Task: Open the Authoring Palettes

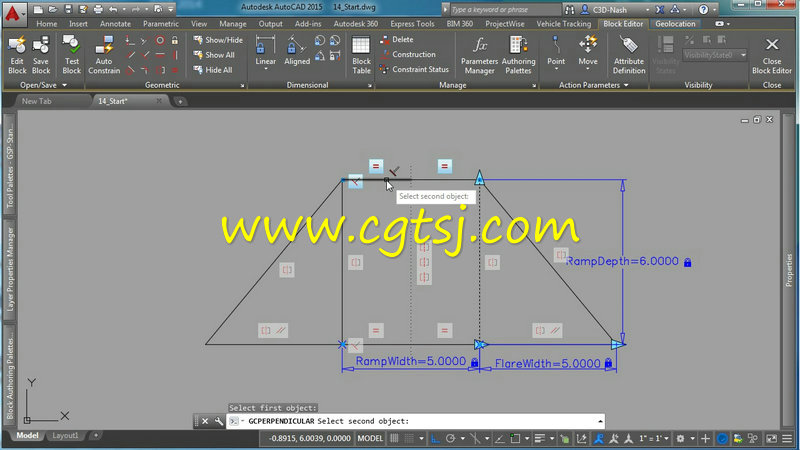Action: pos(518,55)
